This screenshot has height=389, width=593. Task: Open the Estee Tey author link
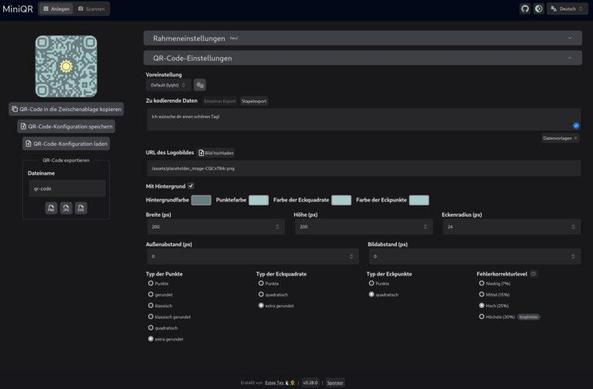[274, 383]
